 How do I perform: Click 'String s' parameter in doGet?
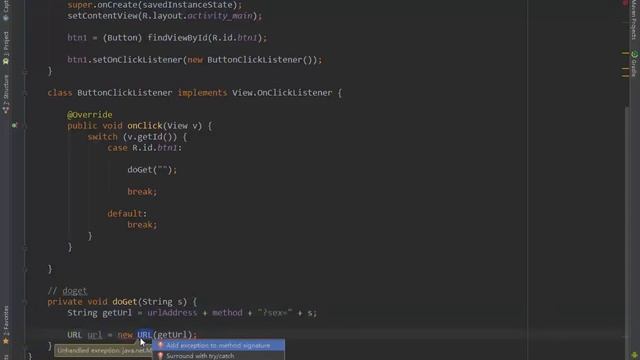point(162,302)
